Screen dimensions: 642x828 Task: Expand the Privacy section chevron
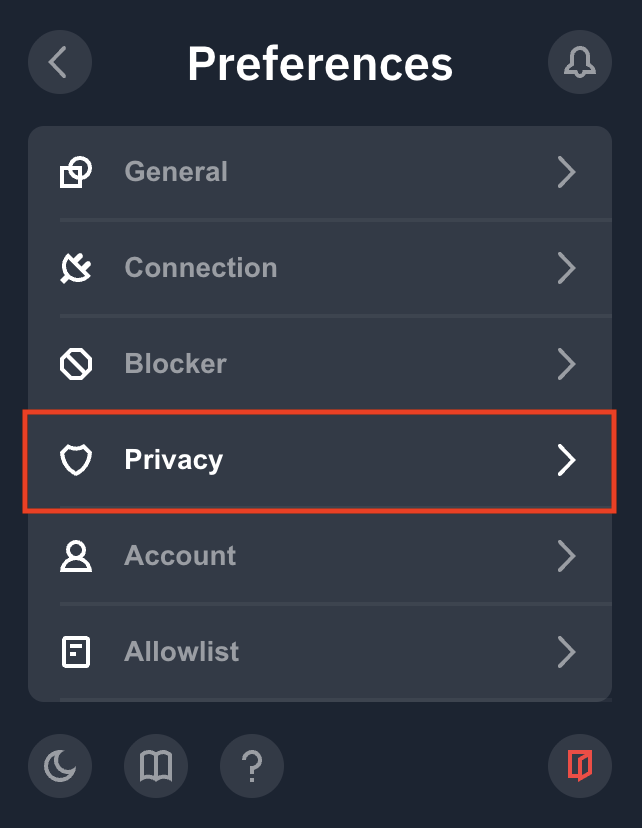pos(567,460)
